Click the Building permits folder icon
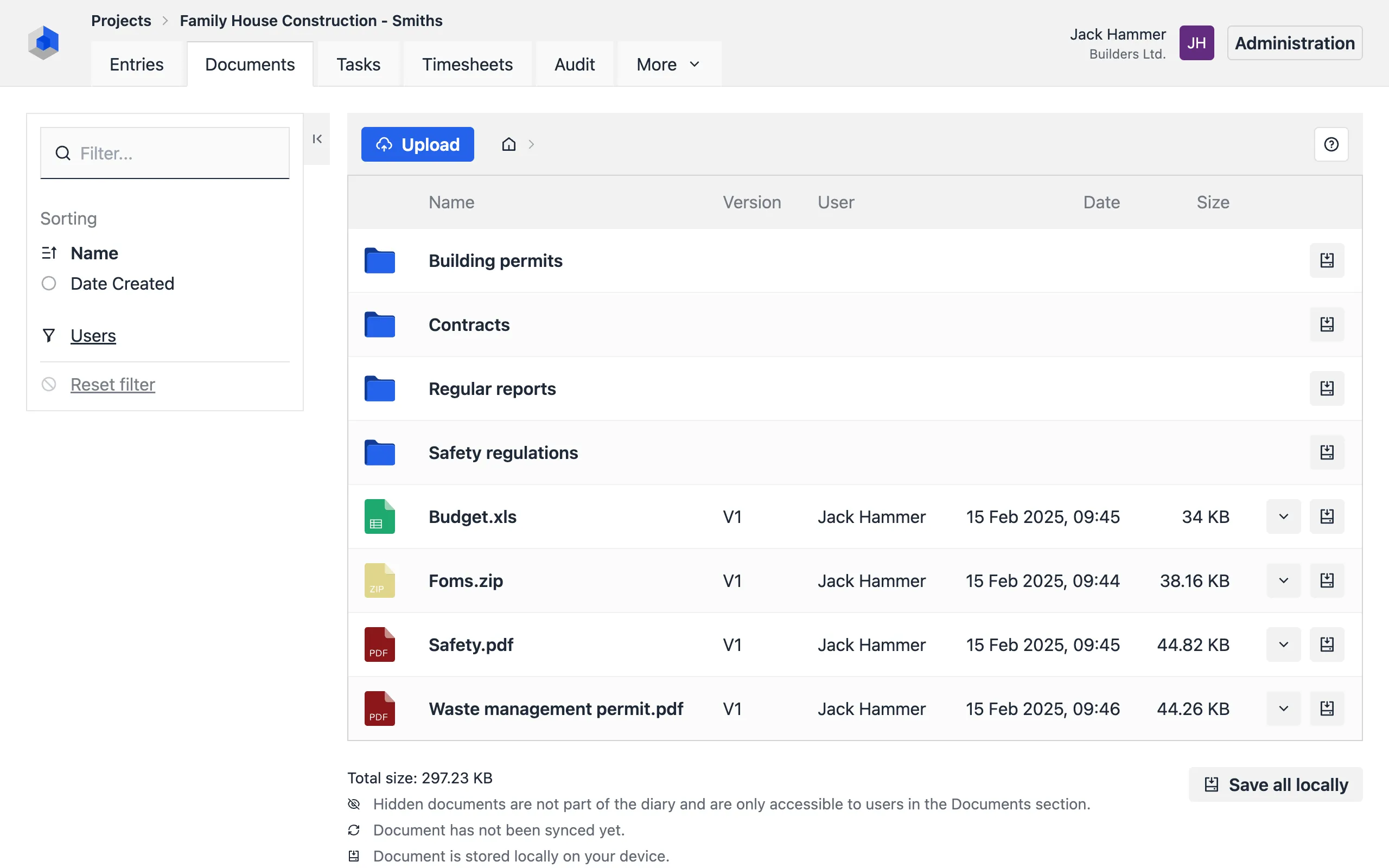This screenshot has height=868, width=1389. point(379,260)
